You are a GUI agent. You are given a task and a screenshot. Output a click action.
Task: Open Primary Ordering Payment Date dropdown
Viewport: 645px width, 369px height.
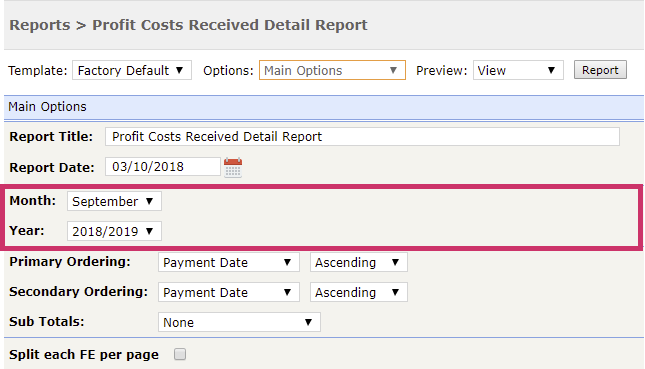[229, 262]
